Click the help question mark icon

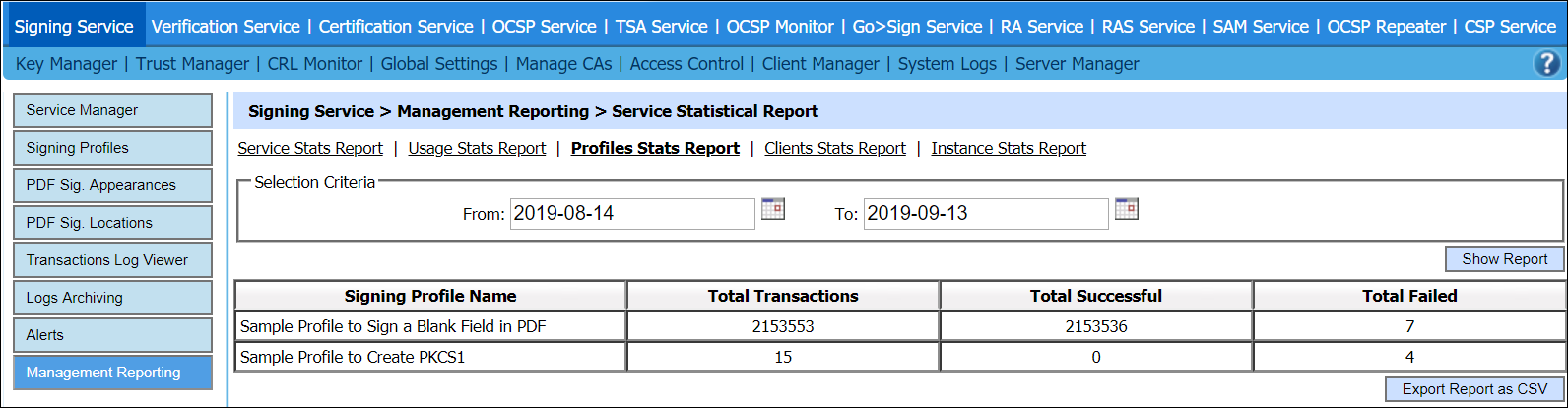[1546, 64]
